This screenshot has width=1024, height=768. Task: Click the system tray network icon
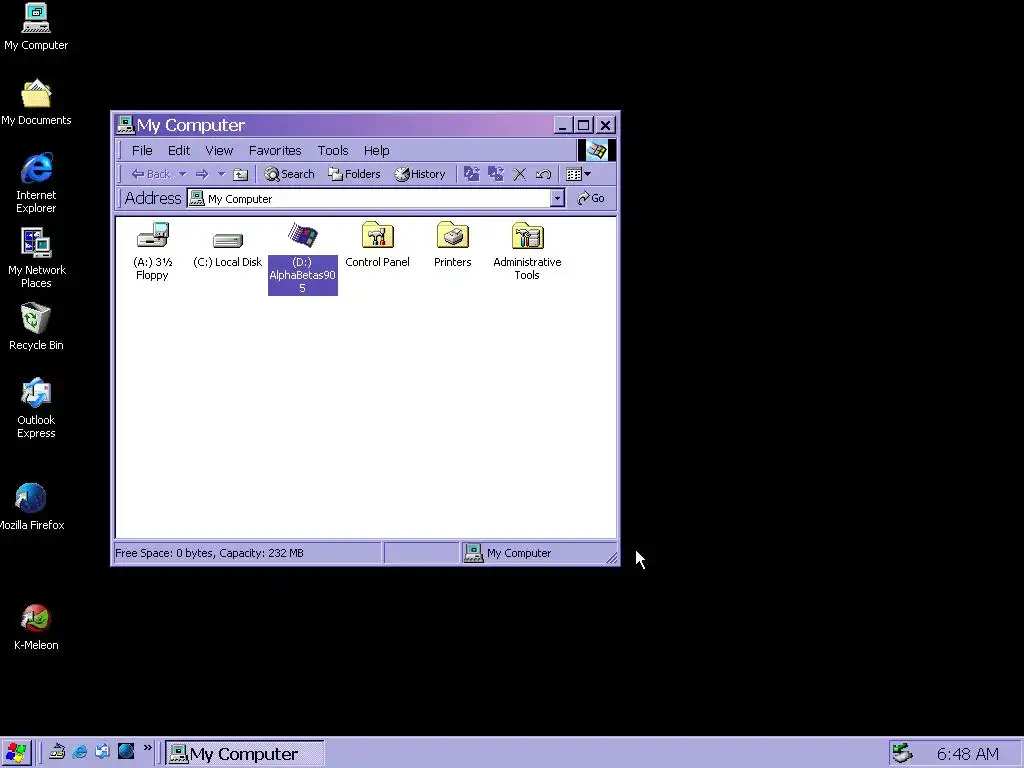(903, 753)
